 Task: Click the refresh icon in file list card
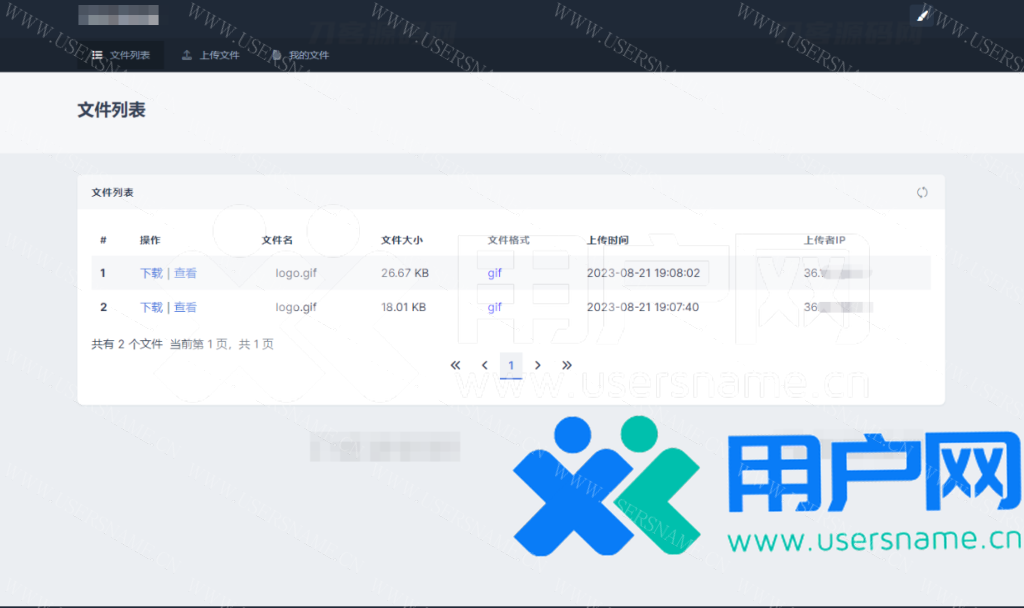[922, 192]
